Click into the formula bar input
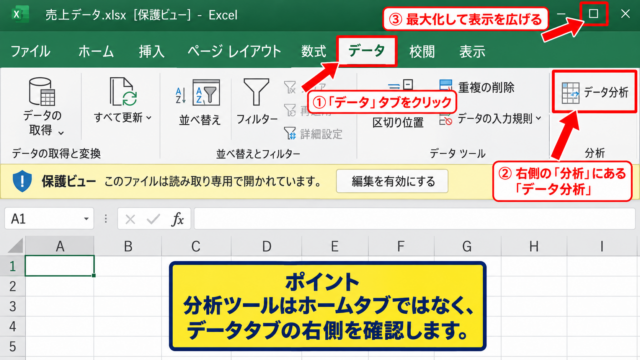Viewport: 640px width, 360px height. pyautogui.click(x=414, y=219)
